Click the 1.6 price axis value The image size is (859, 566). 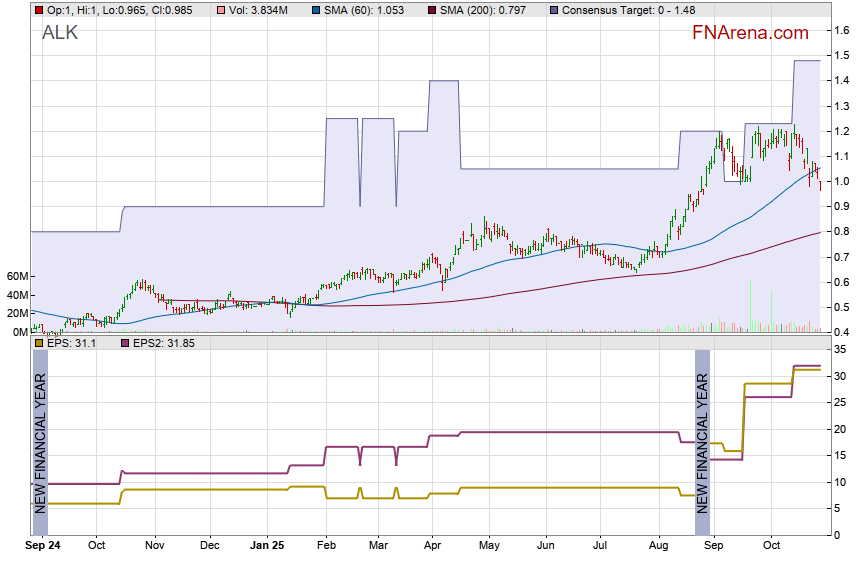pos(842,31)
